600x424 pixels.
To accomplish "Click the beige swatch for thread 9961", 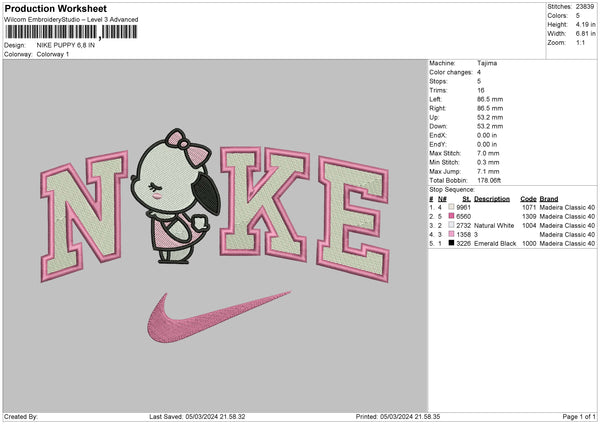I will (451, 207).
